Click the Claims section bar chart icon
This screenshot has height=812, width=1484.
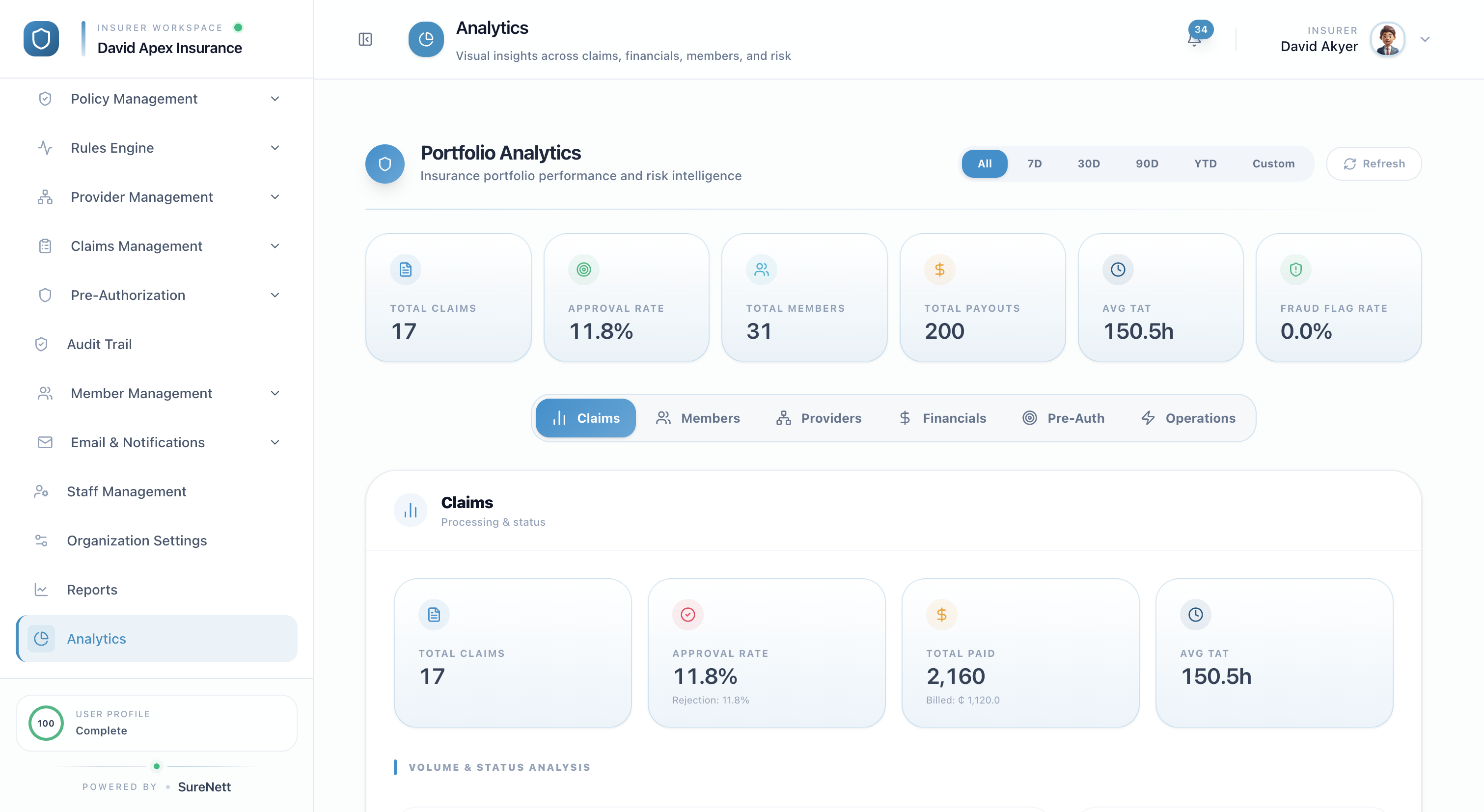tap(410, 510)
